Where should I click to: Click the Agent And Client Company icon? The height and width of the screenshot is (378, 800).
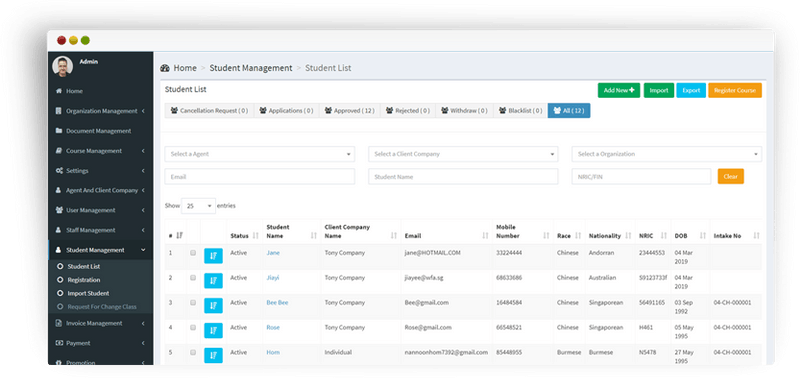tap(59, 190)
